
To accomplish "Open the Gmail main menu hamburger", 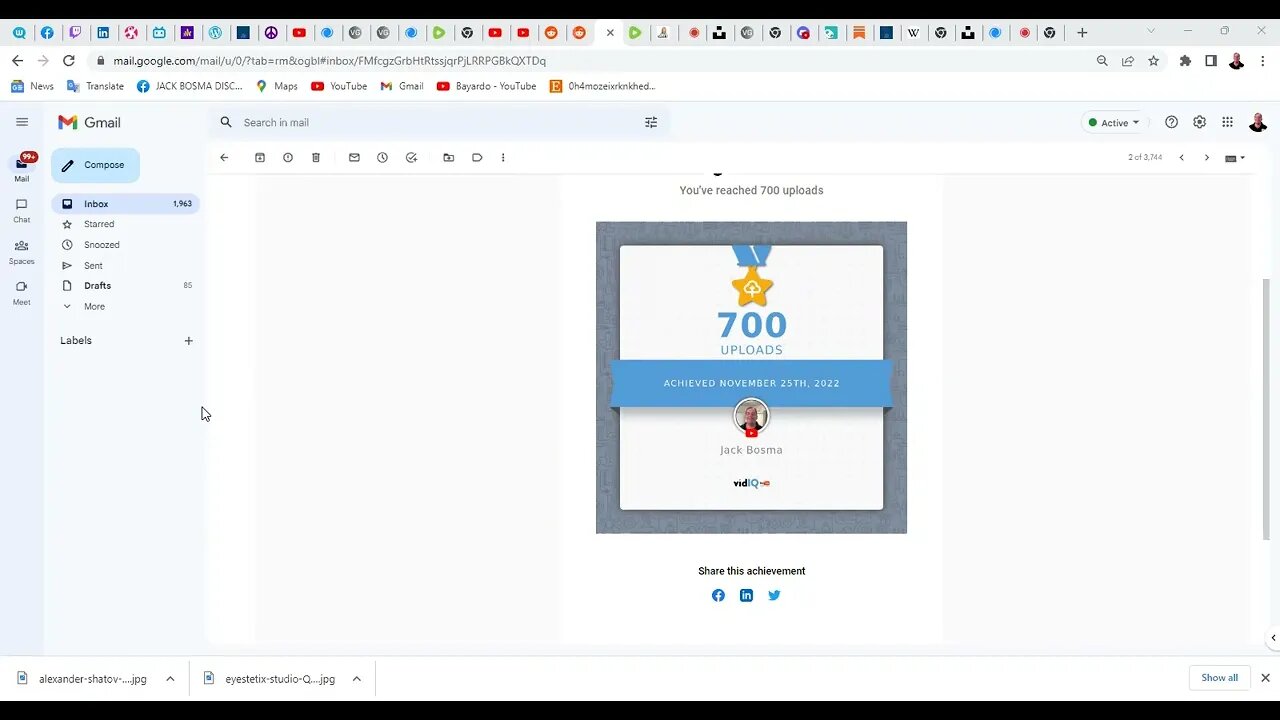I will (22, 122).
